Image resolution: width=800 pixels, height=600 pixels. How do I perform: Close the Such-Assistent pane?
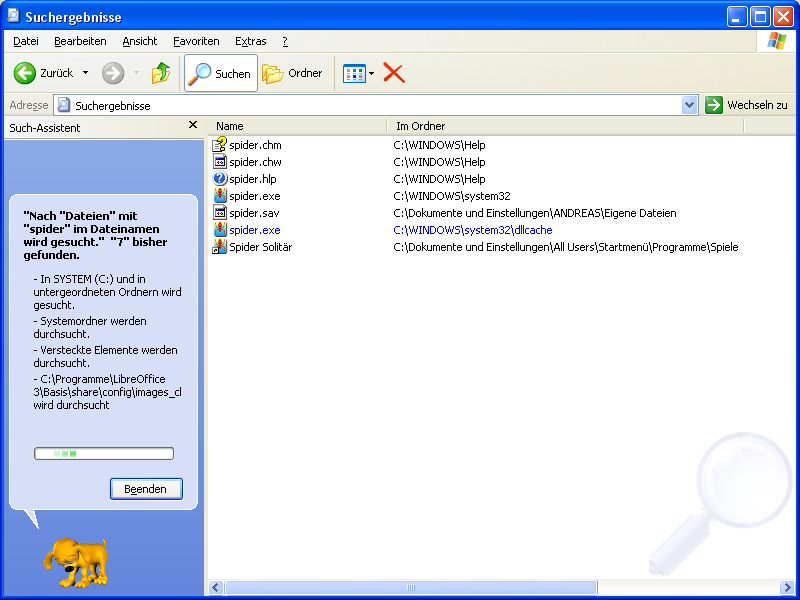193,125
